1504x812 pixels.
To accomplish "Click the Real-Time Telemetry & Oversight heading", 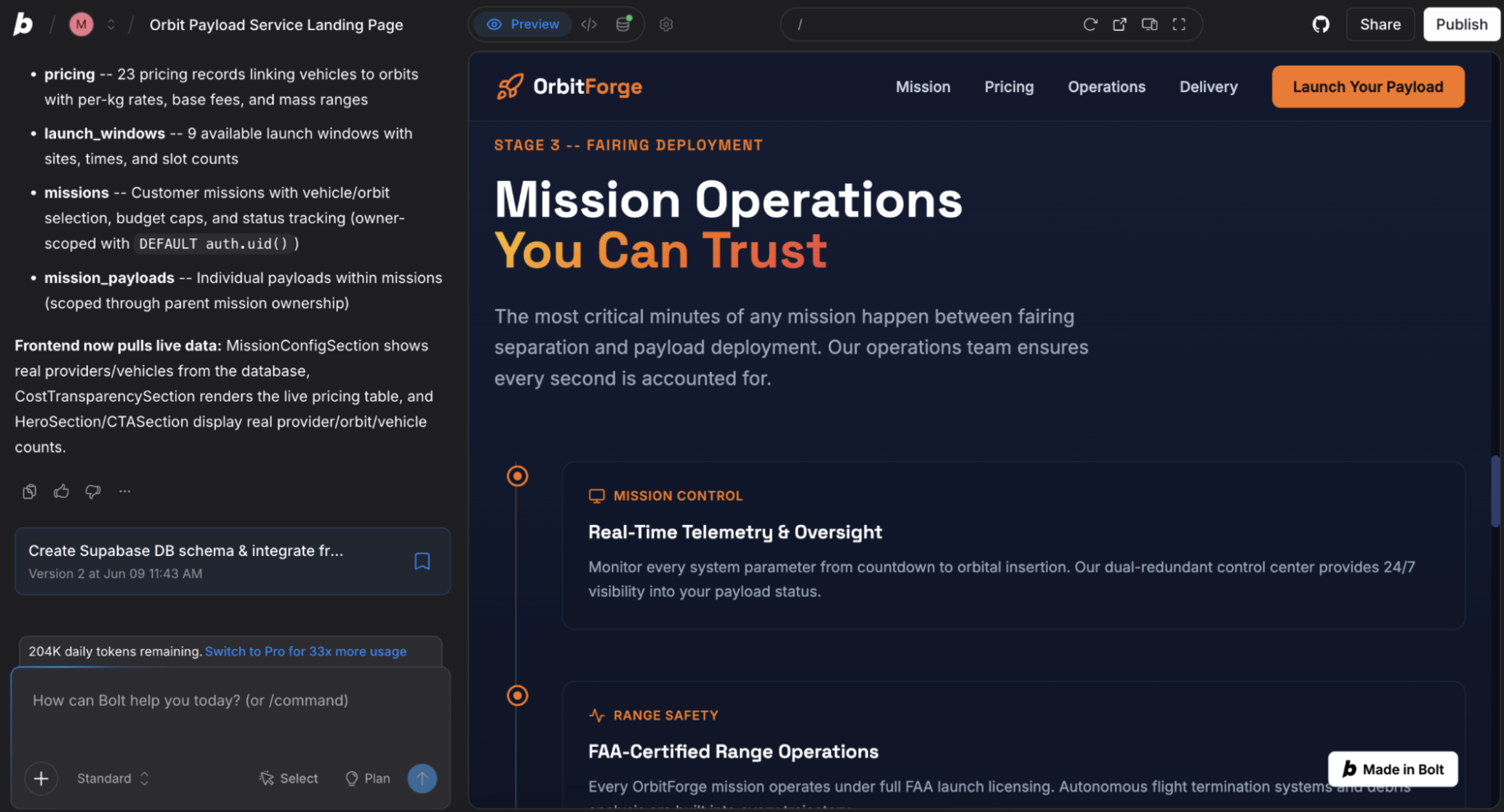I will [735, 532].
